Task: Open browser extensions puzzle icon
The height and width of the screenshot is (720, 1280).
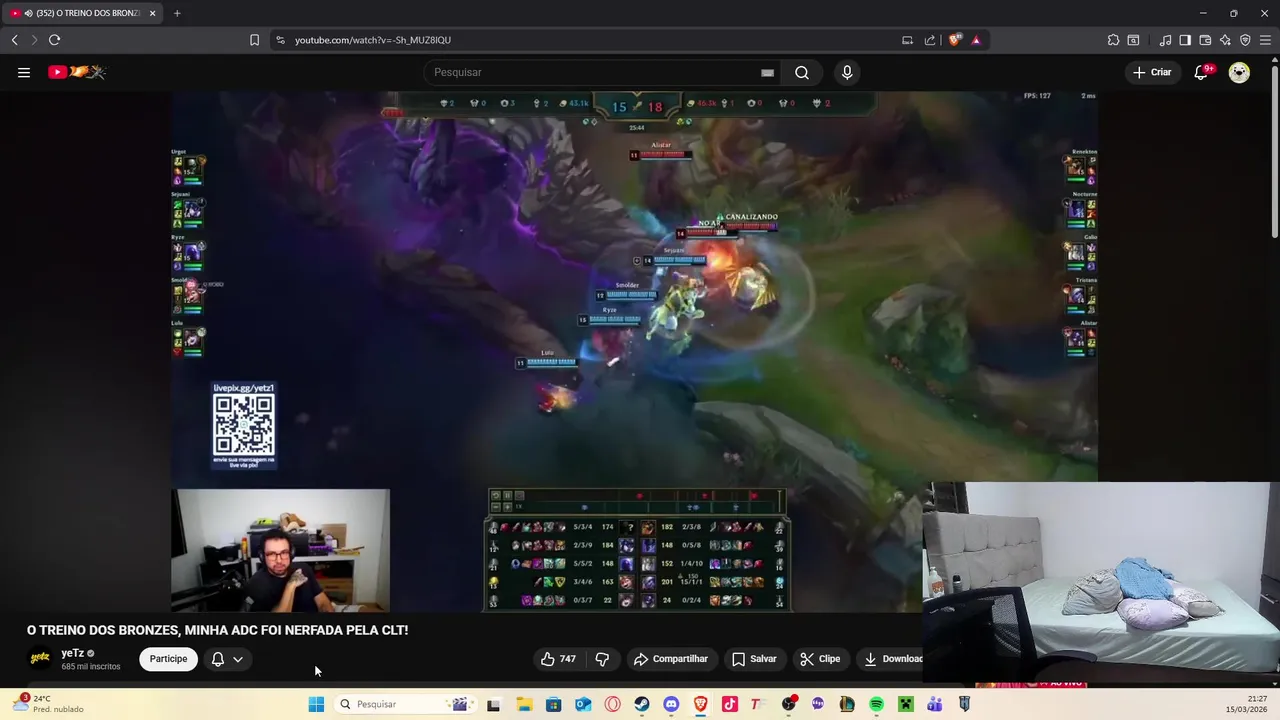Action: pos(1113,40)
